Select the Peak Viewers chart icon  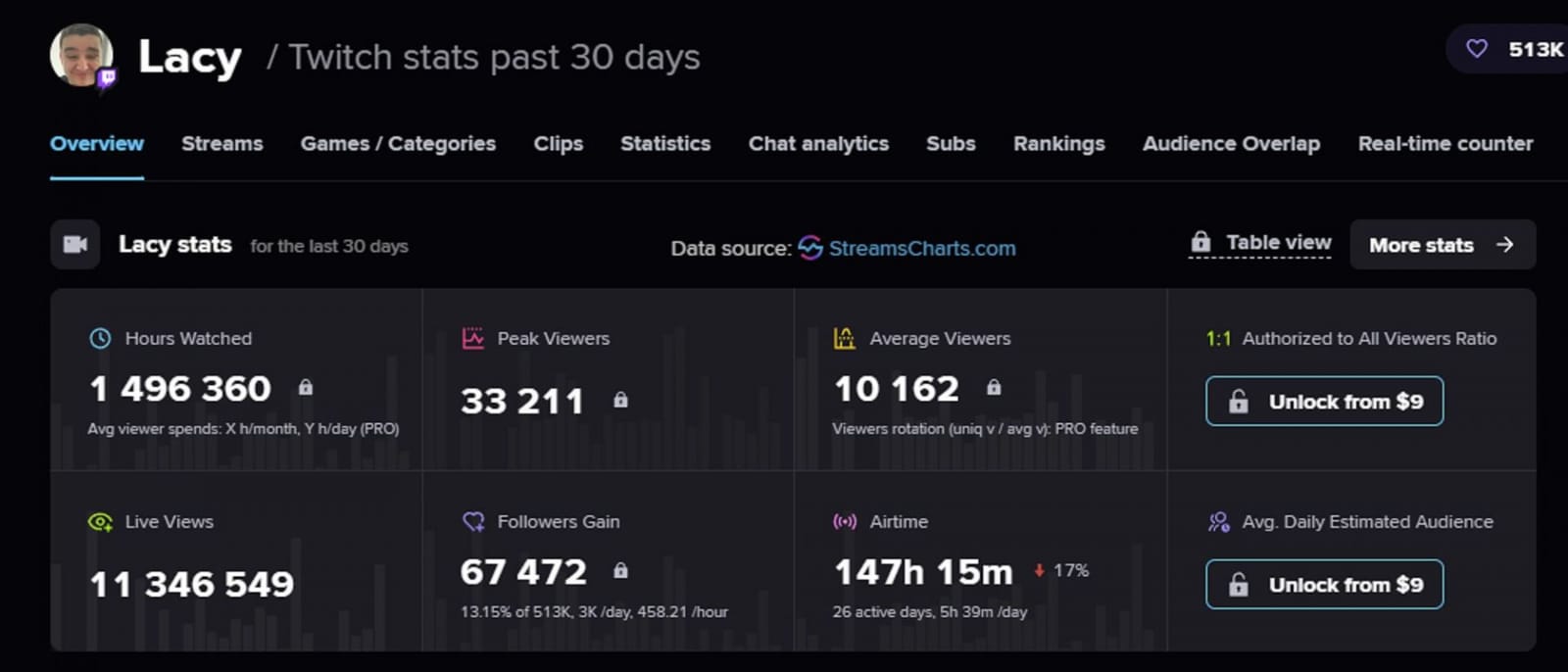[x=474, y=338]
